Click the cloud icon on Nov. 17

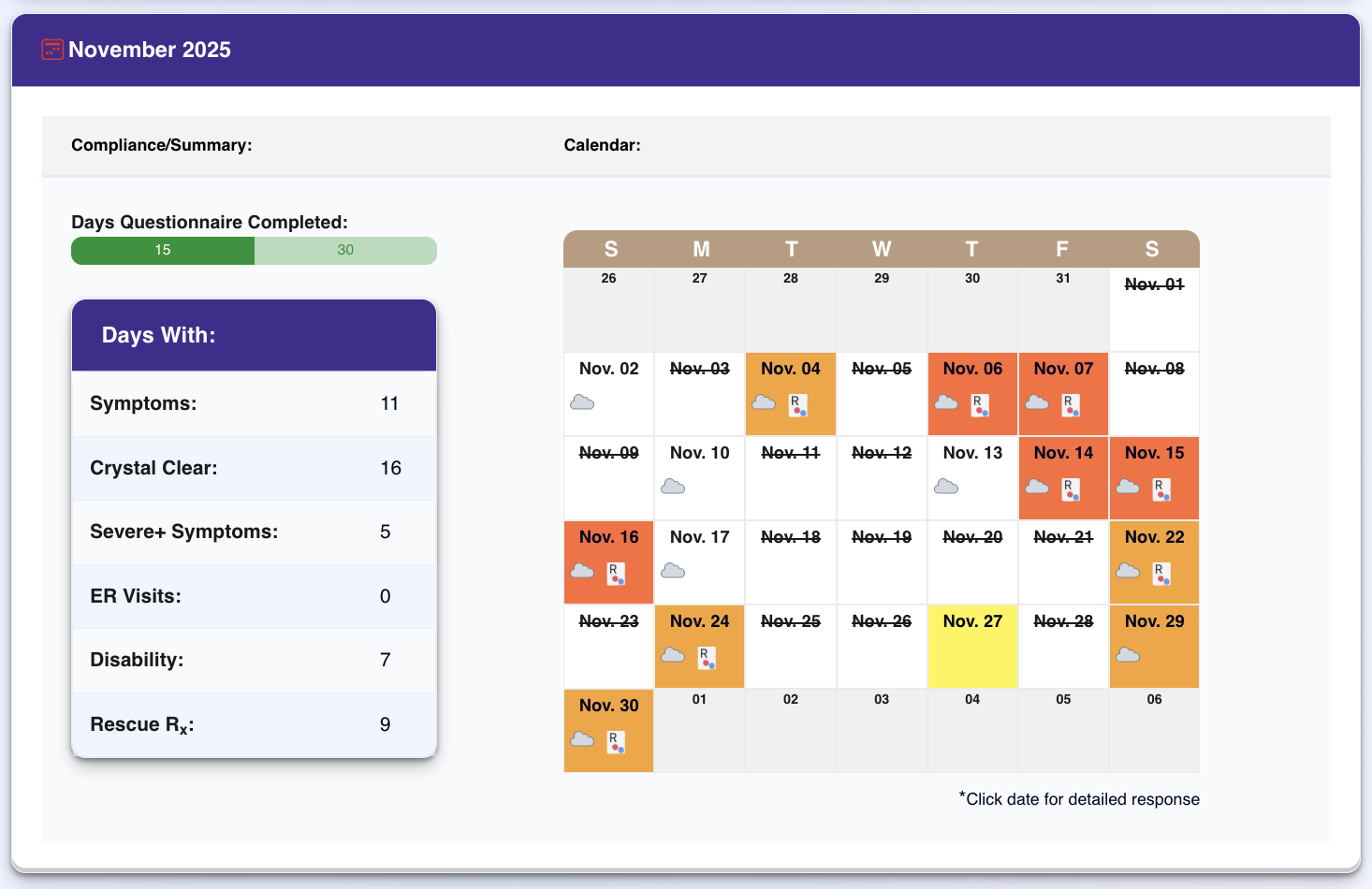coord(673,571)
